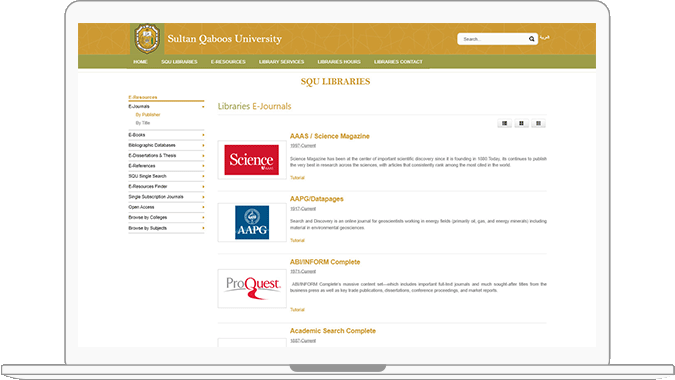Expand the Browse by Colleges arrow
675x380 pixels.
click(x=203, y=218)
